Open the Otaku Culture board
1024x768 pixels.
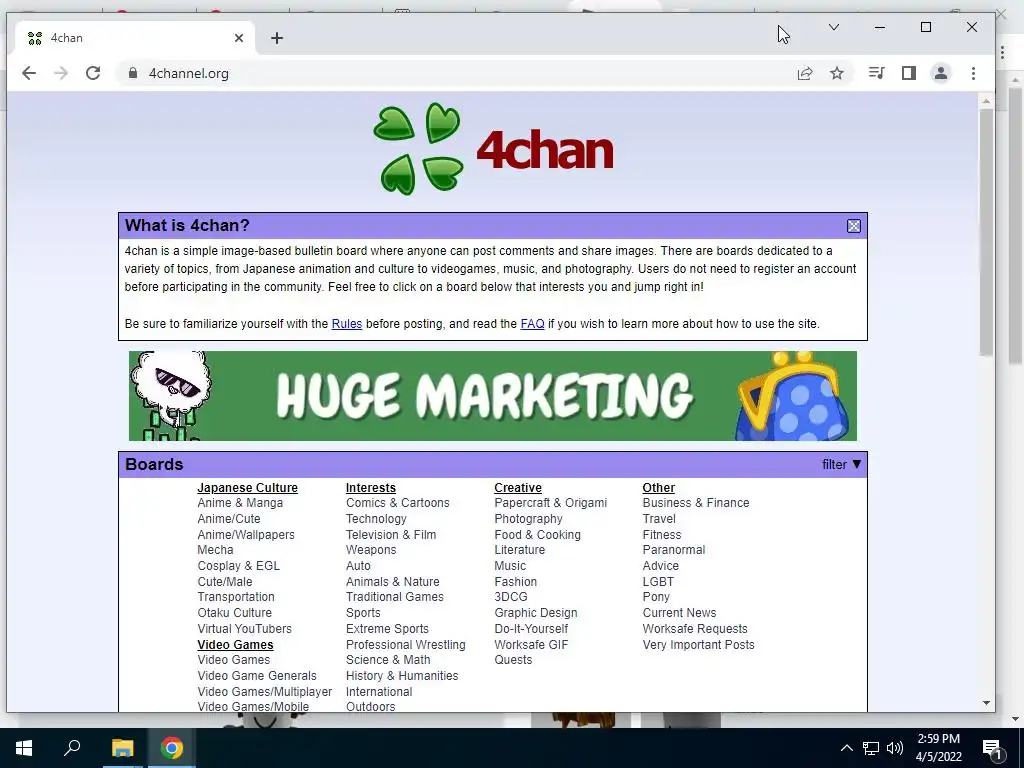(235, 613)
